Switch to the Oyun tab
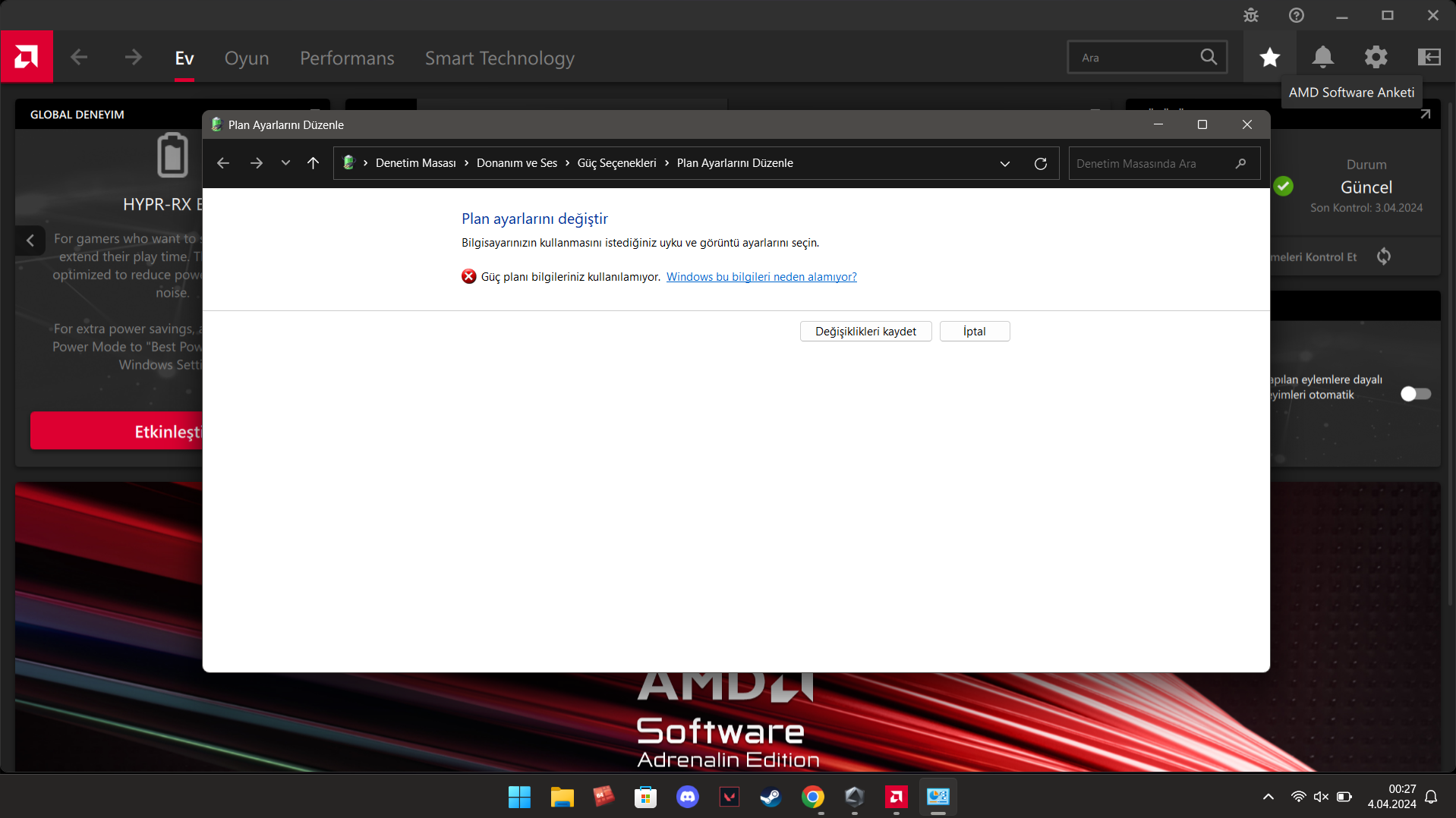 click(247, 58)
